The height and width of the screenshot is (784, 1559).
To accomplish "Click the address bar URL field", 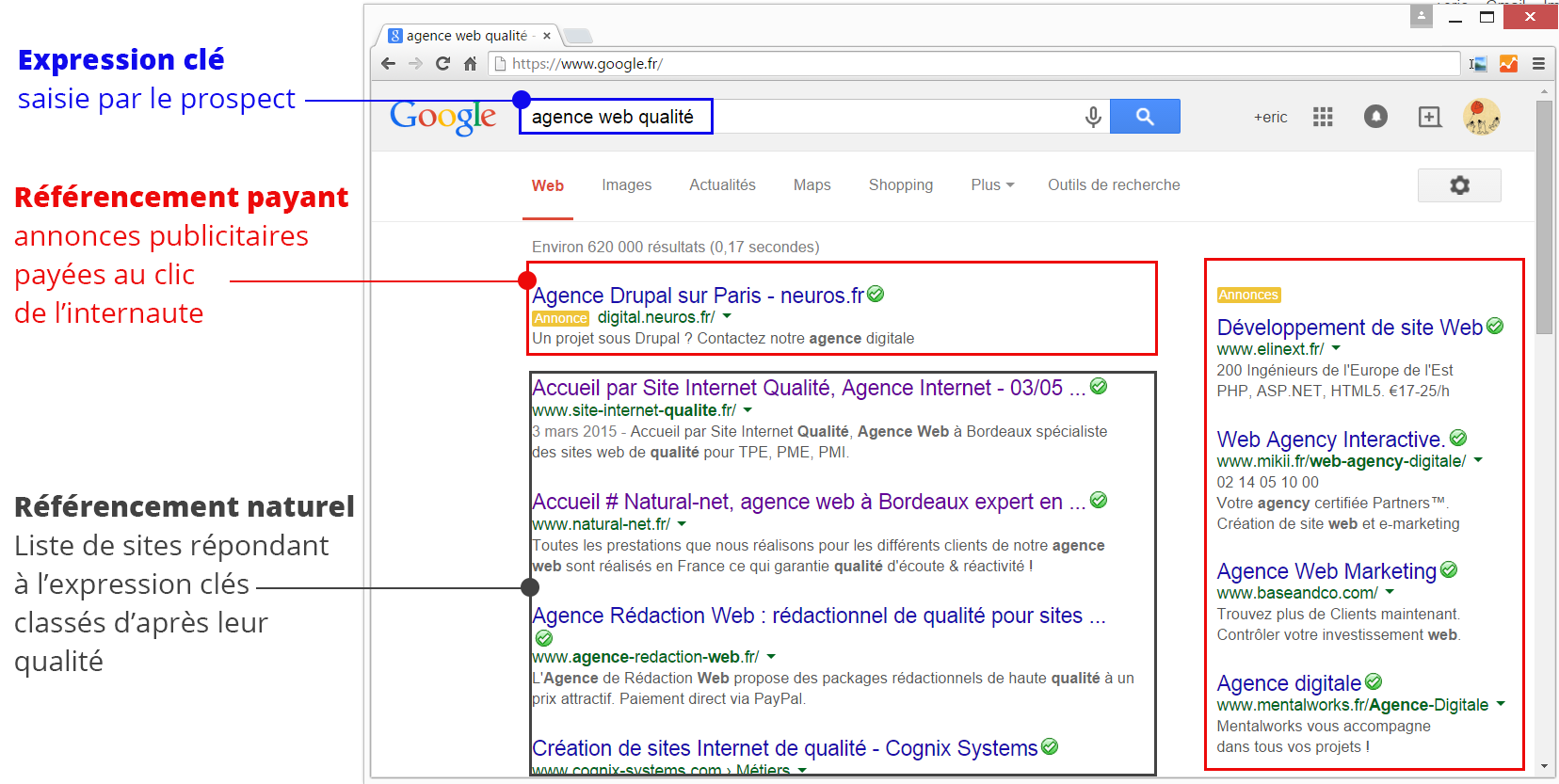I will (974, 63).
